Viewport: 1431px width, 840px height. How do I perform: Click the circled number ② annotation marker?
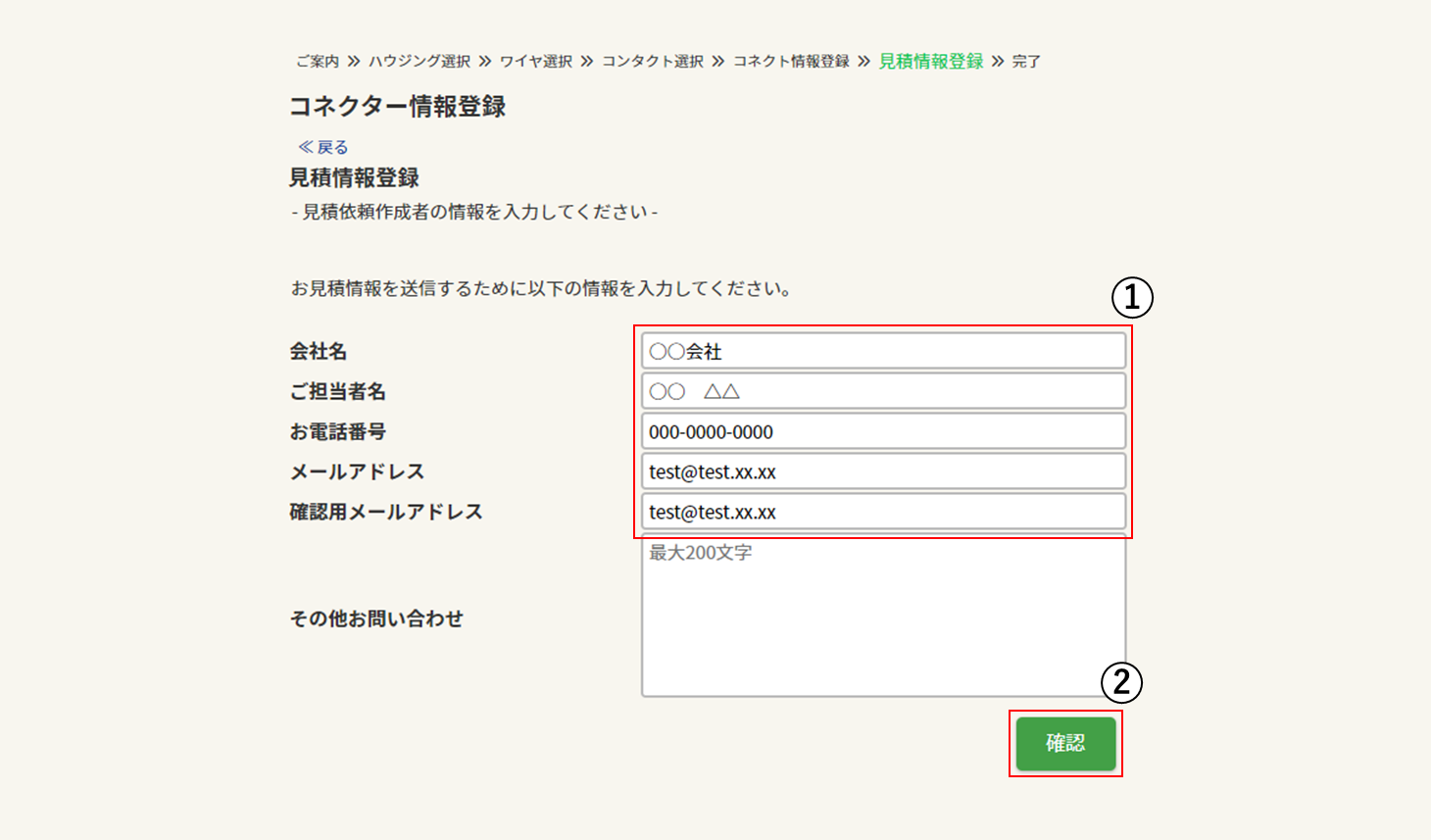click(x=1121, y=682)
